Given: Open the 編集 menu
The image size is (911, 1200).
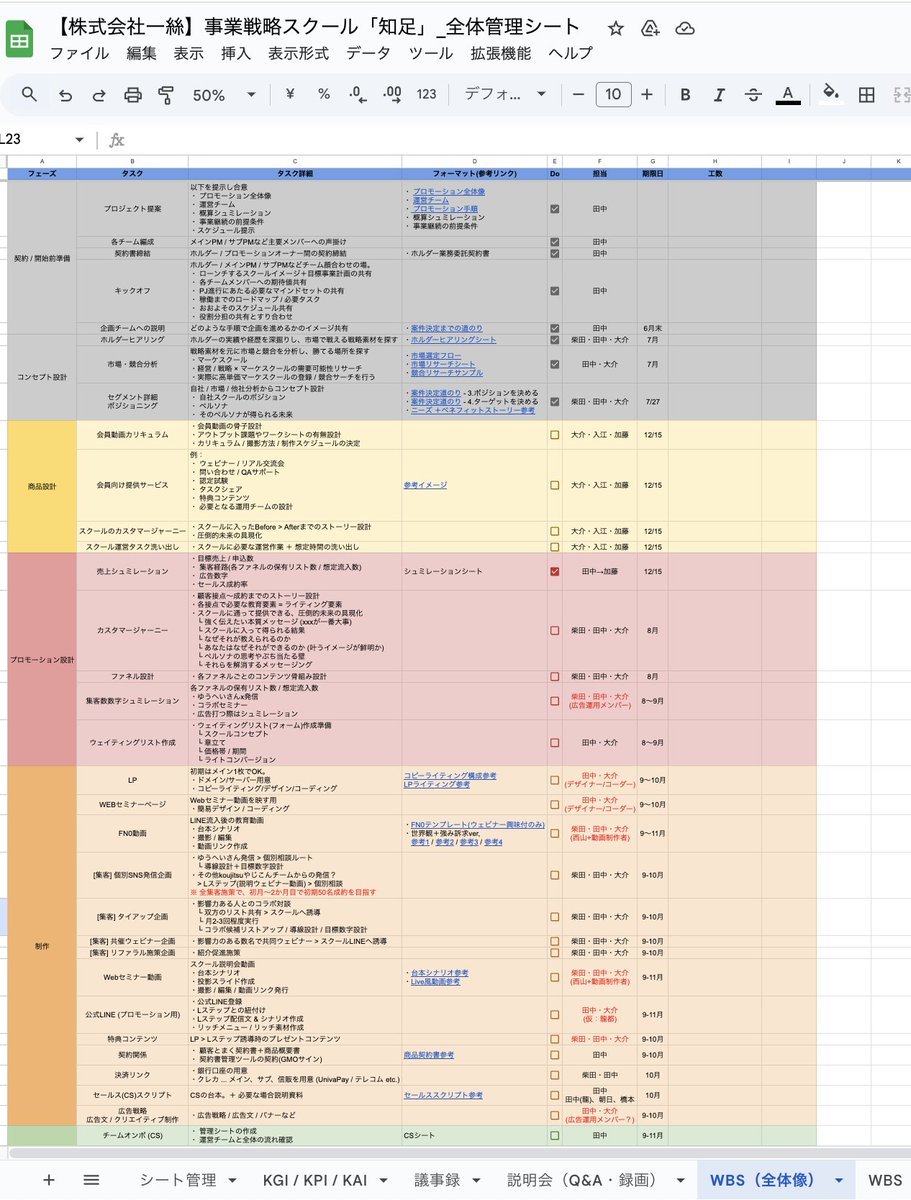Looking at the screenshot, I should point(142,54).
